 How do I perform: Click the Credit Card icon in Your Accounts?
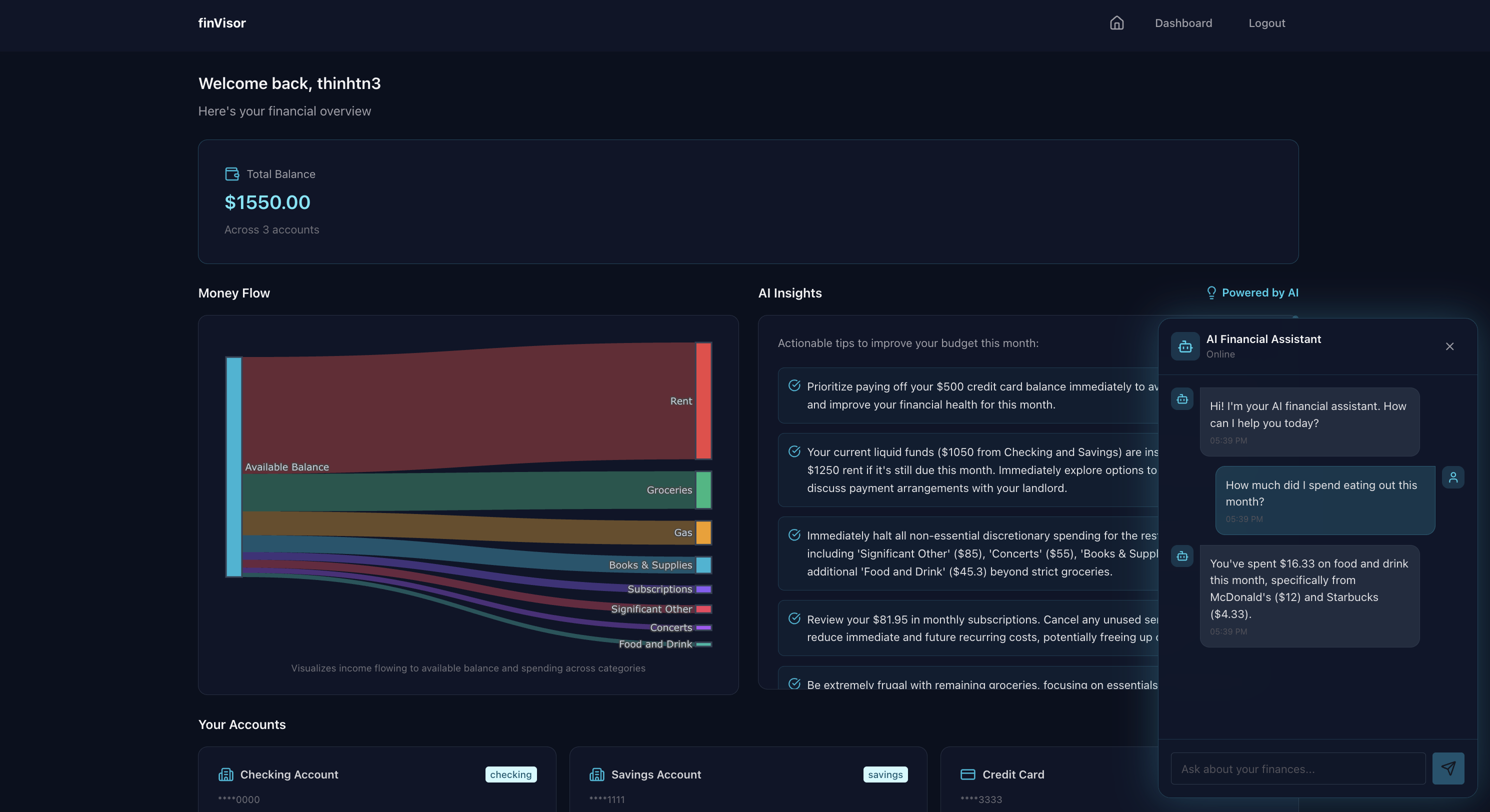point(967,774)
